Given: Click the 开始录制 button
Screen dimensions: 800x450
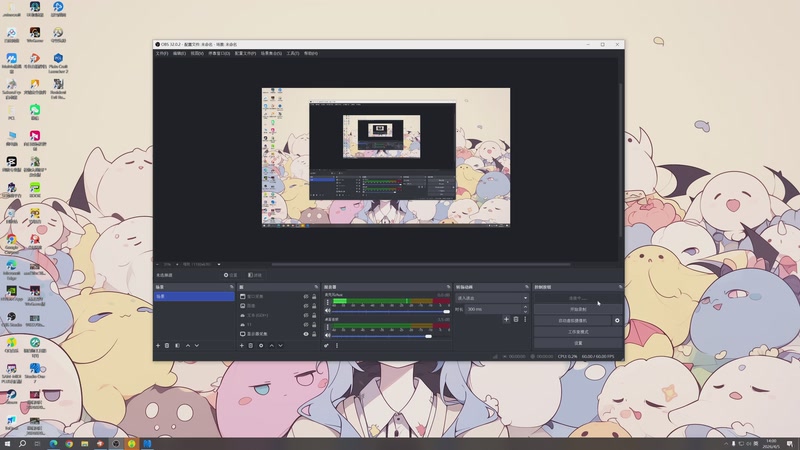Looking at the screenshot, I should [x=578, y=309].
